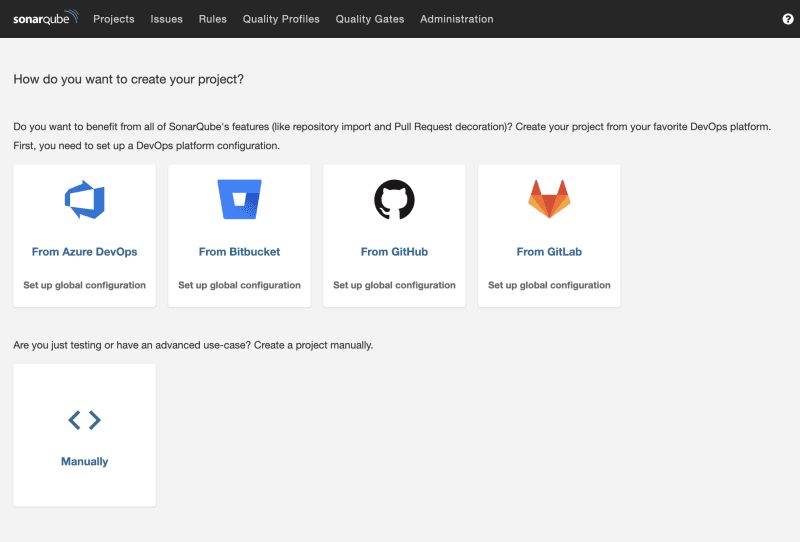
Task: Click Set up global configuration under Bitbucket
Action: coord(239,285)
